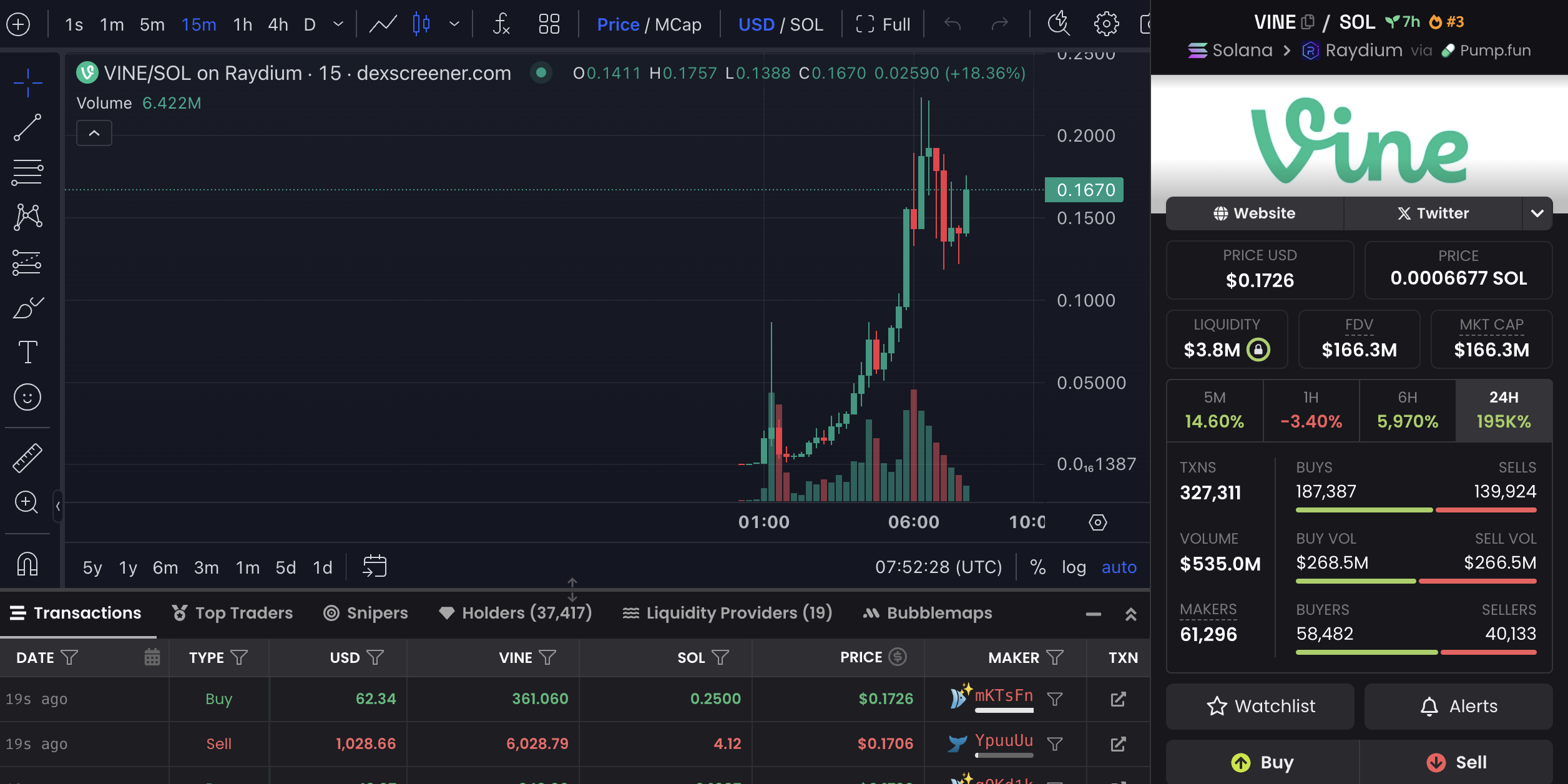Select the ruler measure tool
Image resolution: width=1568 pixels, height=784 pixels.
pos(27,458)
